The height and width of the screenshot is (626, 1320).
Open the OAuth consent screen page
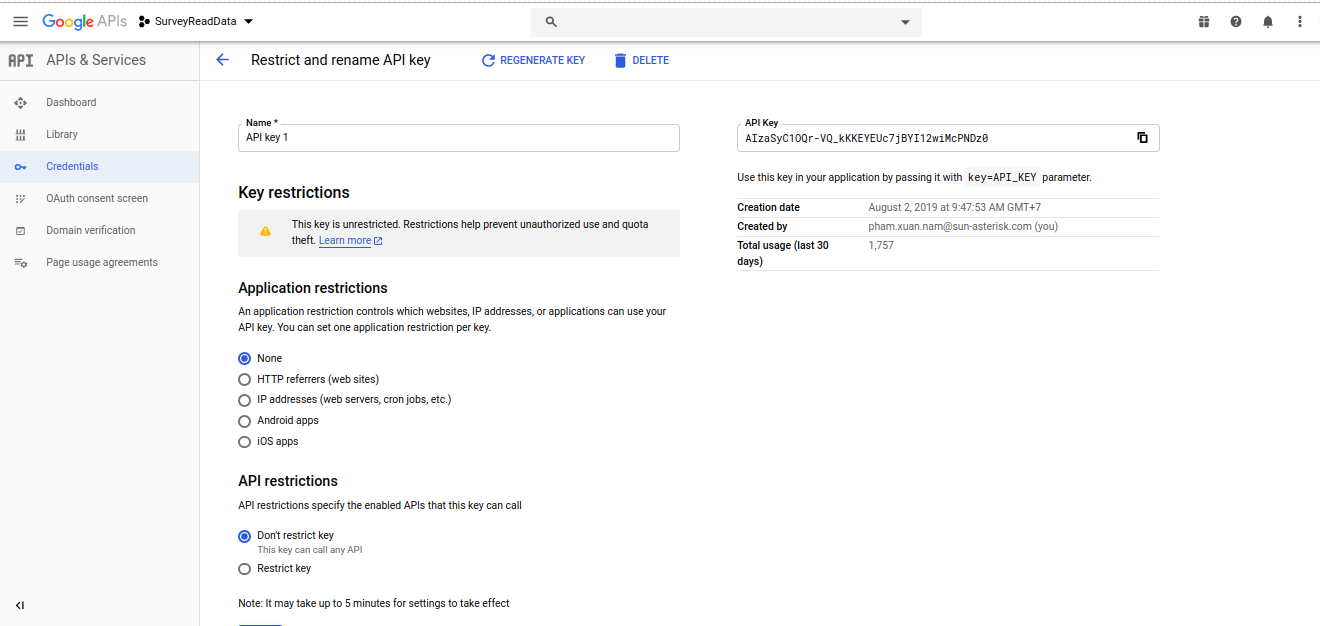coord(96,198)
